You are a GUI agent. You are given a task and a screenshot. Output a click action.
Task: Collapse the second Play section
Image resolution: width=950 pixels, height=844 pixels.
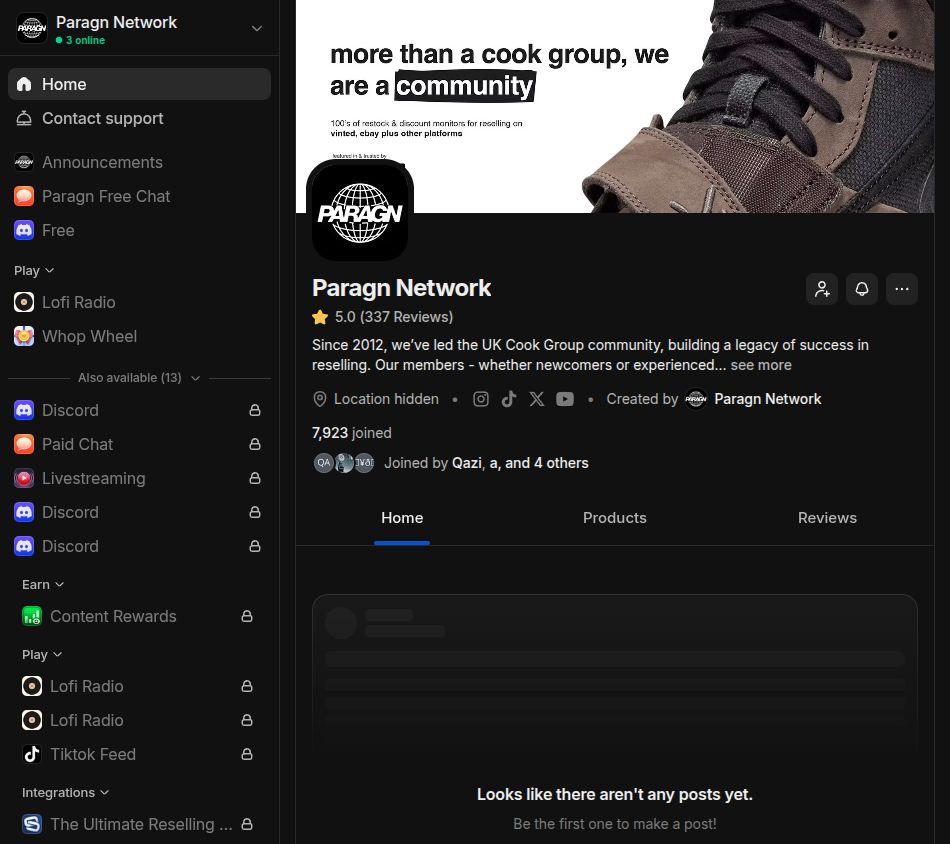[42, 655]
